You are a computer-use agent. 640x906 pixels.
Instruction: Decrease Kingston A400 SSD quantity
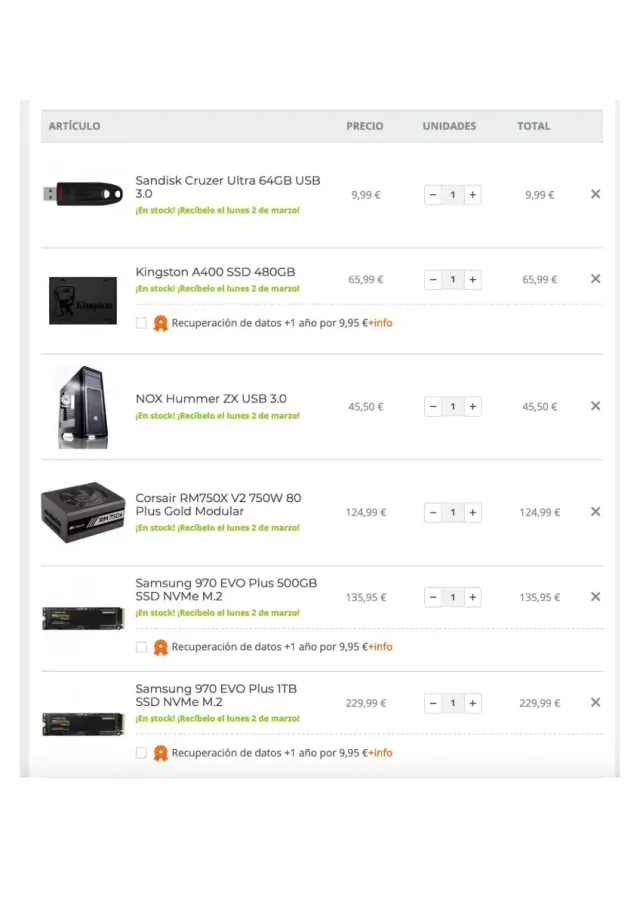click(x=433, y=280)
